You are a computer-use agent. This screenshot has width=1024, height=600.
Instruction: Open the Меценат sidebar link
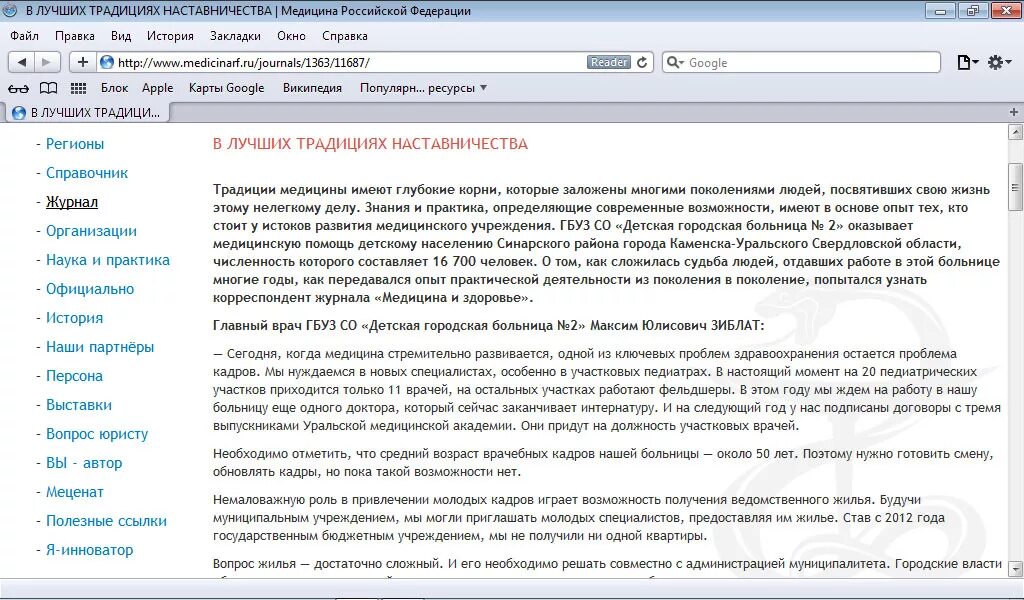coord(74,492)
